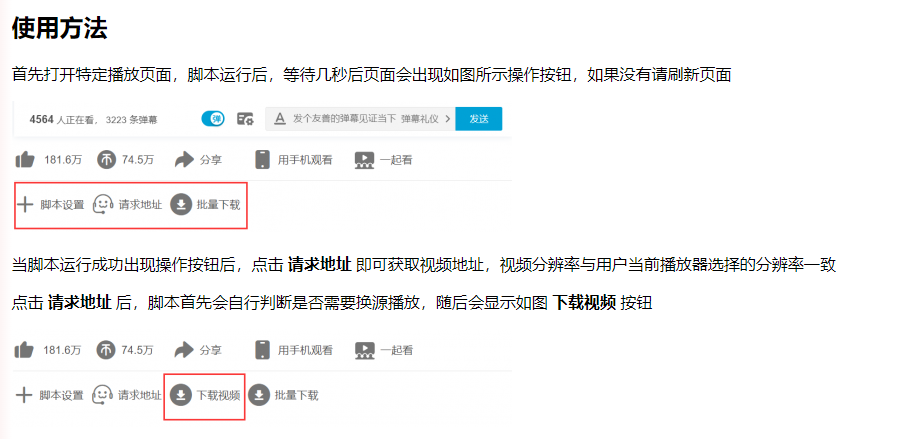Click 用手机观看 phone icon in first image
Image resolution: width=903 pixels, height=439 pixels.
[262, 160]
